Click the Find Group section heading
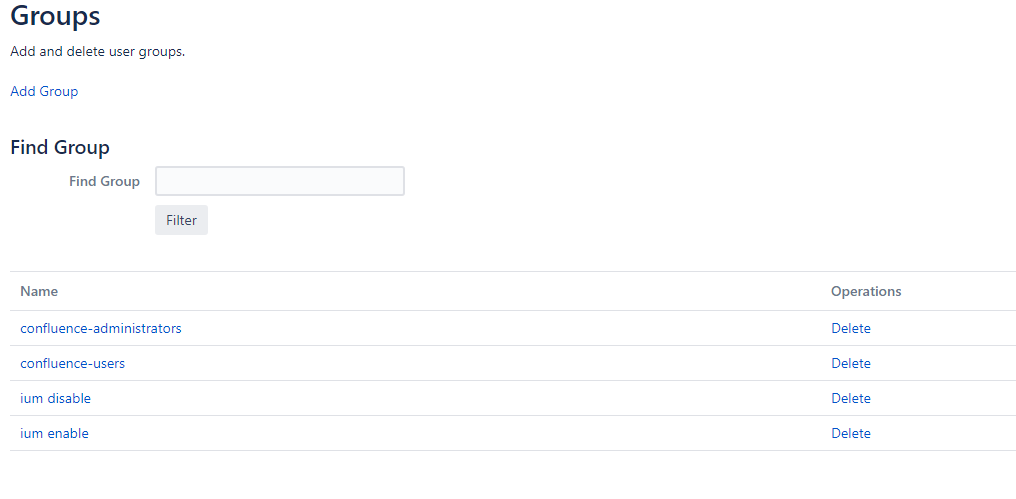The image size is (1016, 499). point(60,147)
